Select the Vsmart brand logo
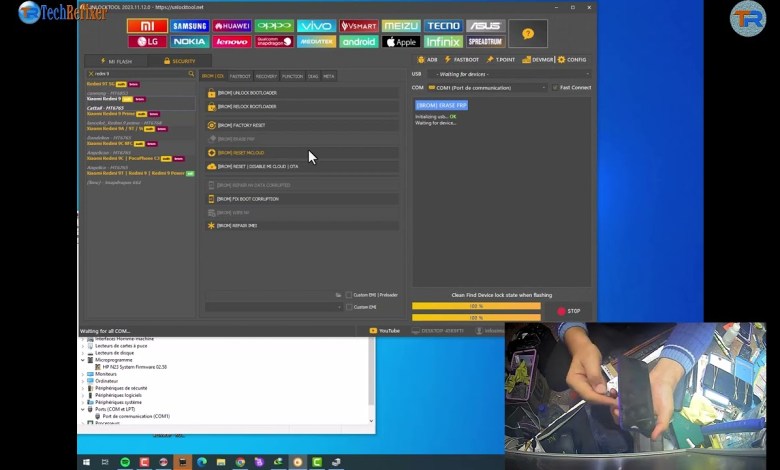 (359, 26)
